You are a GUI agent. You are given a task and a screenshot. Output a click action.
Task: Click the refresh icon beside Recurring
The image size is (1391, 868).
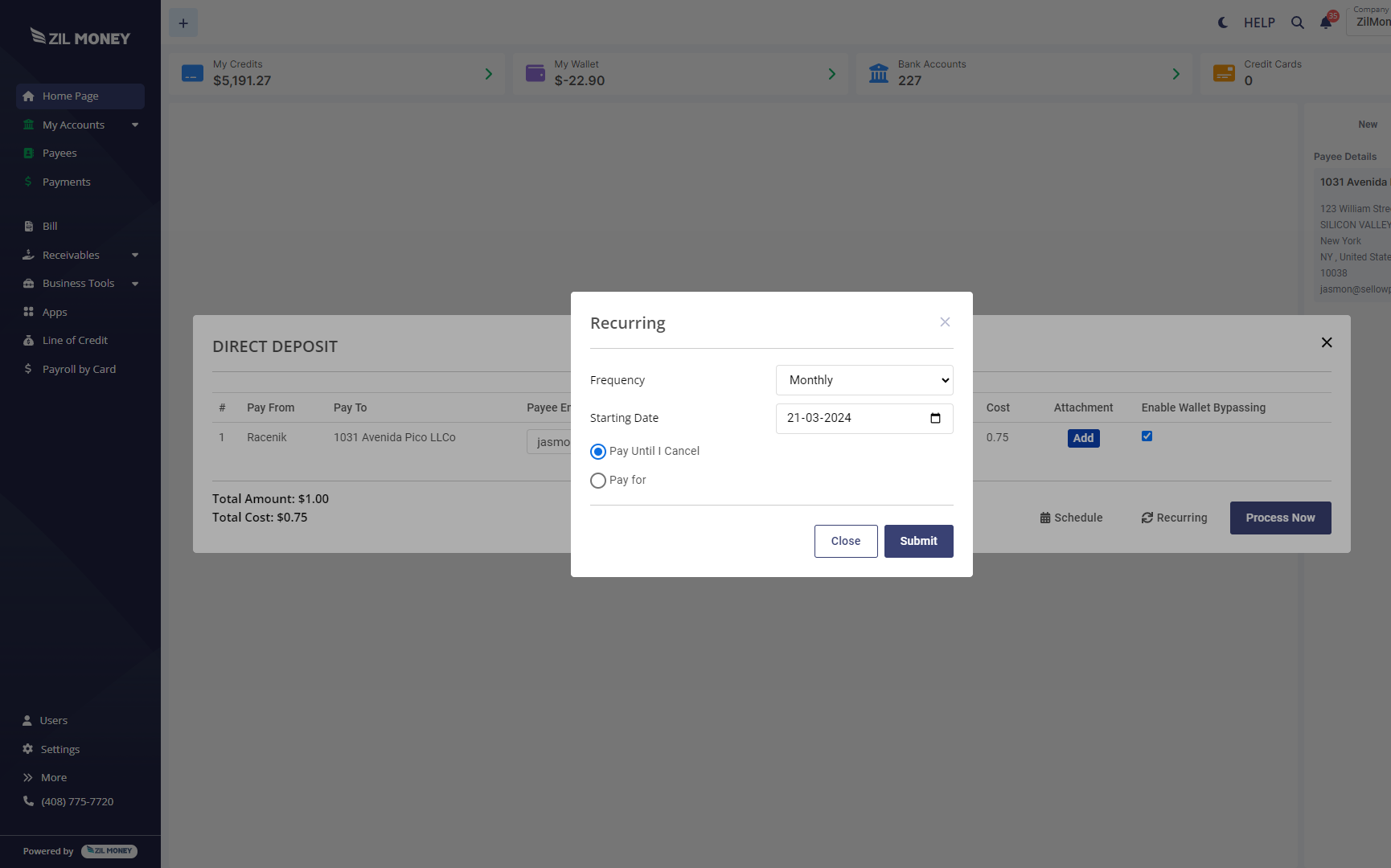[x=1147, y=518]
